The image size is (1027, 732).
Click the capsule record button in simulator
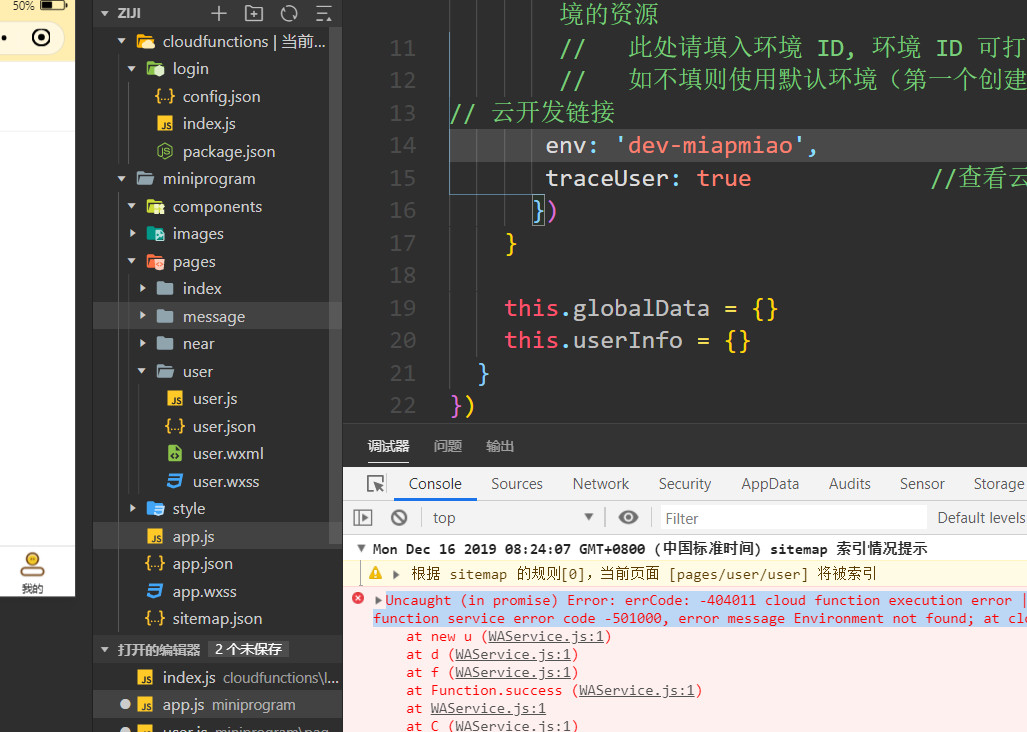coord(41,38)
